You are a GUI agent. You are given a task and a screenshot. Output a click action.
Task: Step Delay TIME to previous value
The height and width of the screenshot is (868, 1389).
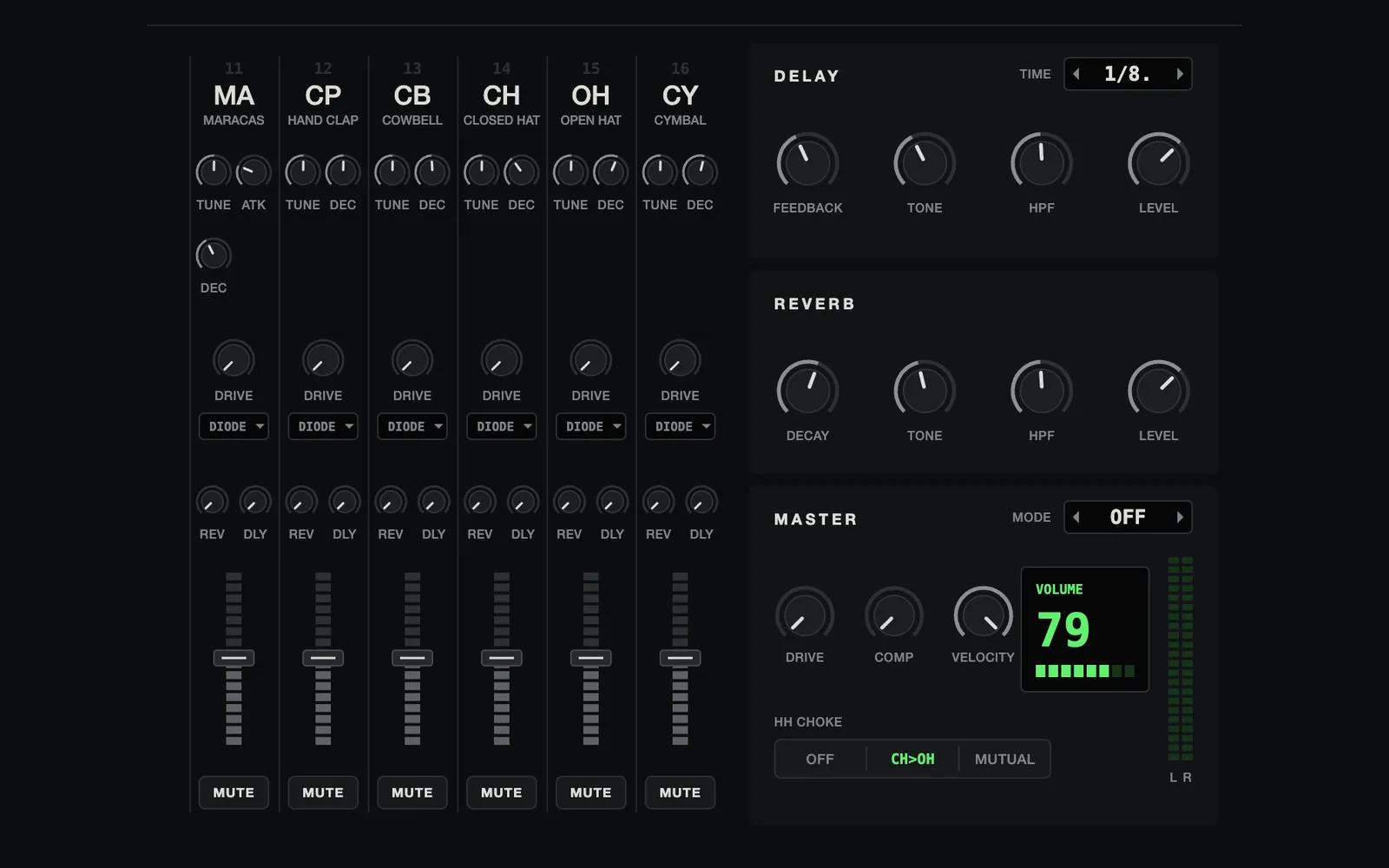pyautogui.click(x=1076, y=74)
